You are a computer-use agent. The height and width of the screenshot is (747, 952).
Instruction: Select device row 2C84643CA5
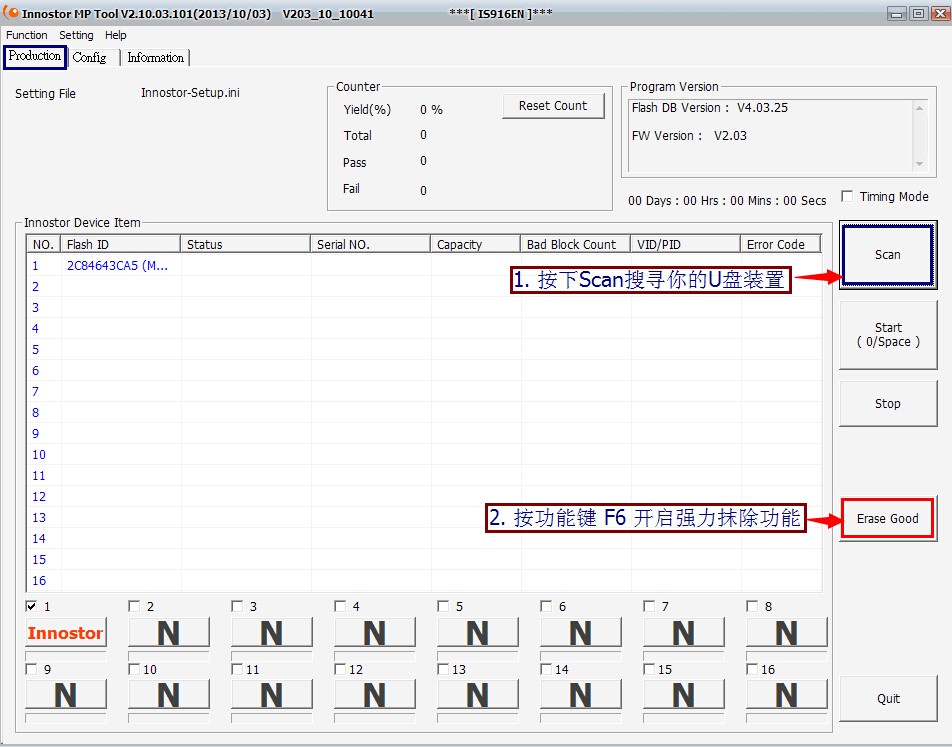[x=424, y=265]
